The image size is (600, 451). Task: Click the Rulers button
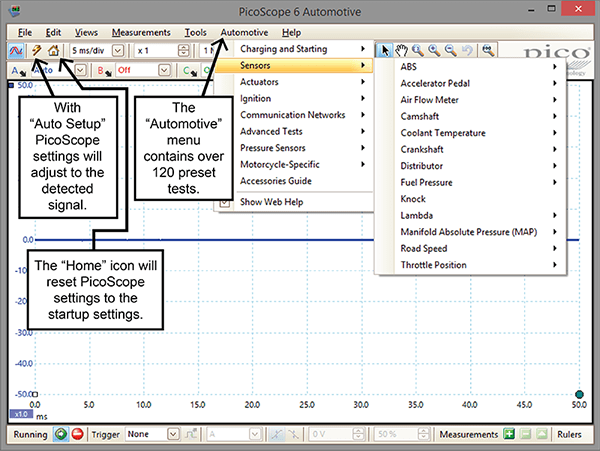coord(569,434)
